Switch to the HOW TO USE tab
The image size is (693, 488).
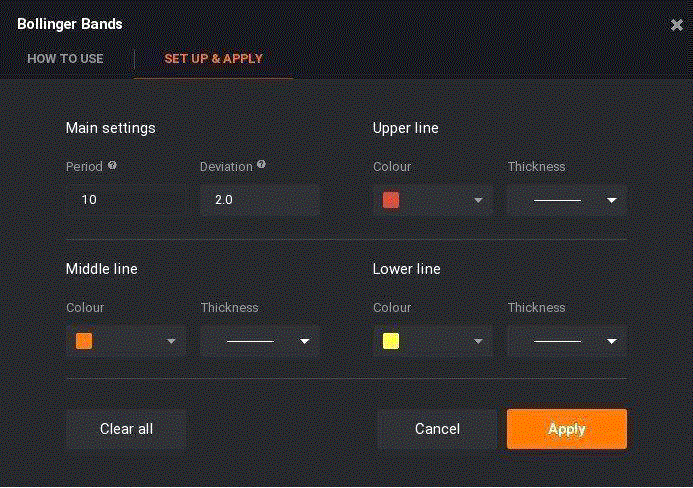(65, 58)
